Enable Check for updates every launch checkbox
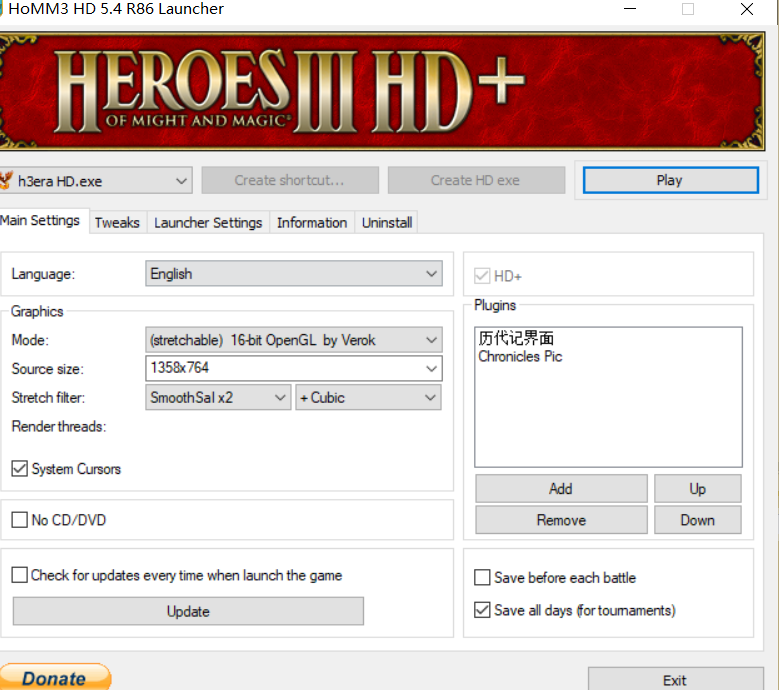Image resolution: width=779 pixels, height=690 pixels. point(20,575)
